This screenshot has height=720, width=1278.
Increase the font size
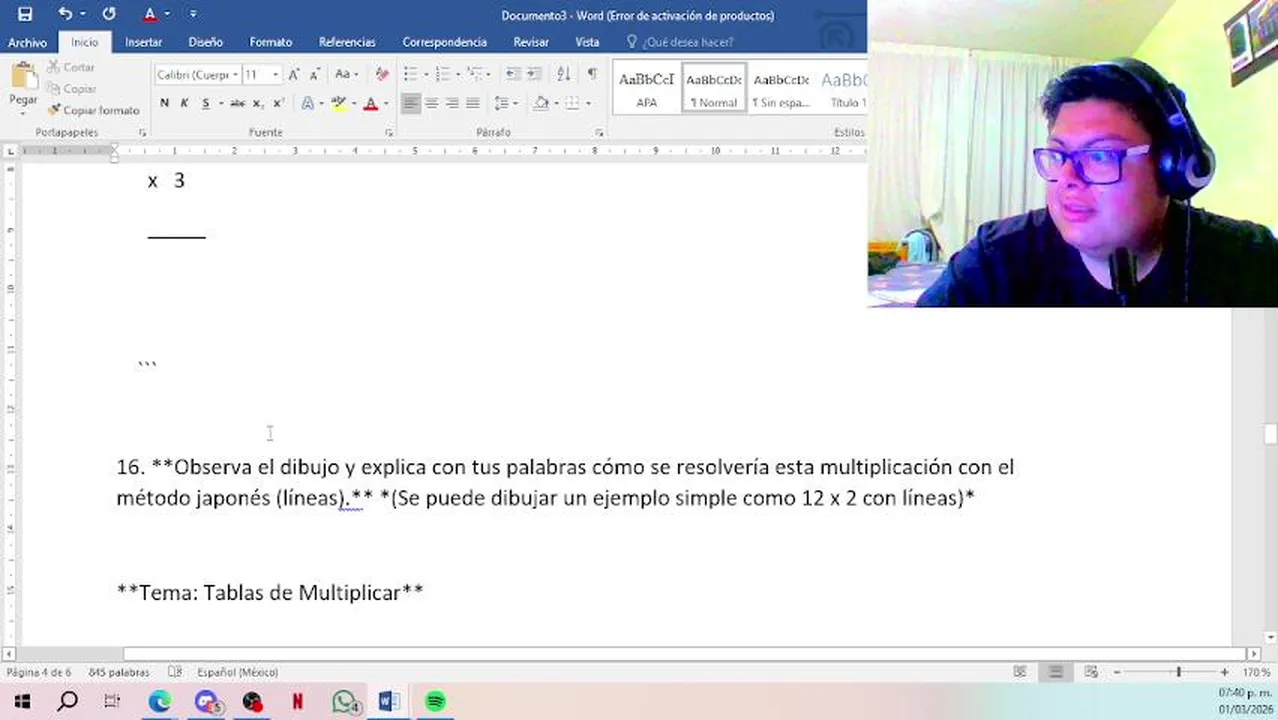coord(294,74)
